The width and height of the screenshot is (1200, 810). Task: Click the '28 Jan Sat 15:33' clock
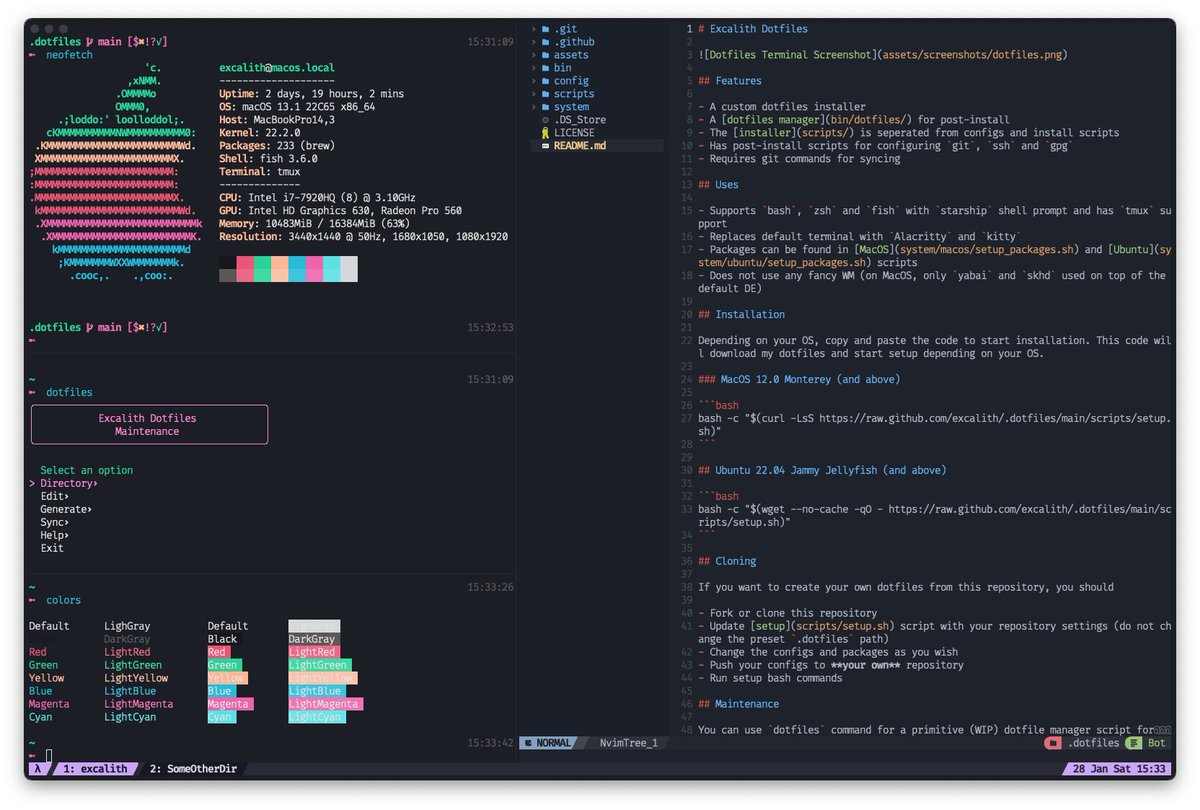coord(1116,769)
